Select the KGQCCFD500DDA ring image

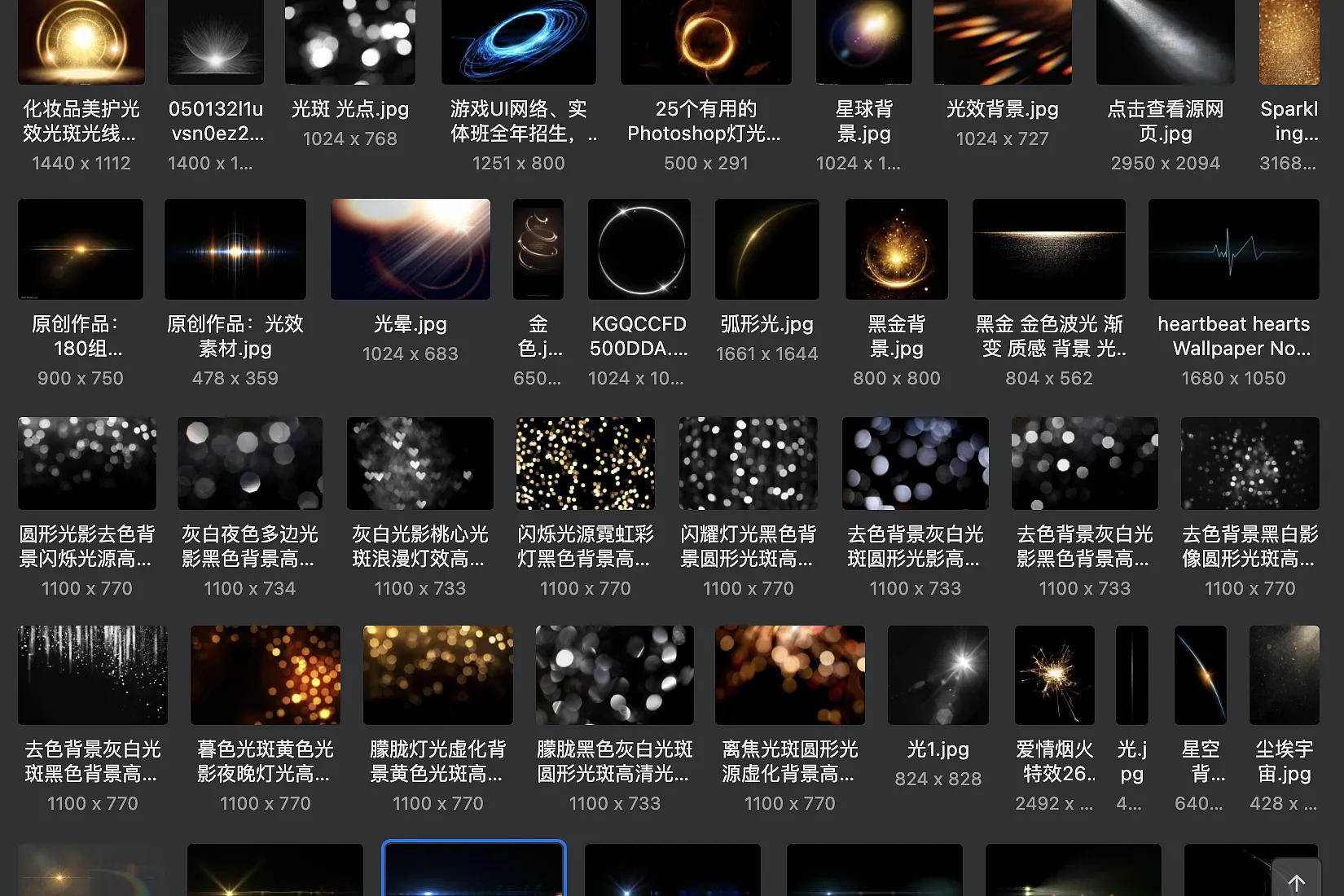coord(639,249)
